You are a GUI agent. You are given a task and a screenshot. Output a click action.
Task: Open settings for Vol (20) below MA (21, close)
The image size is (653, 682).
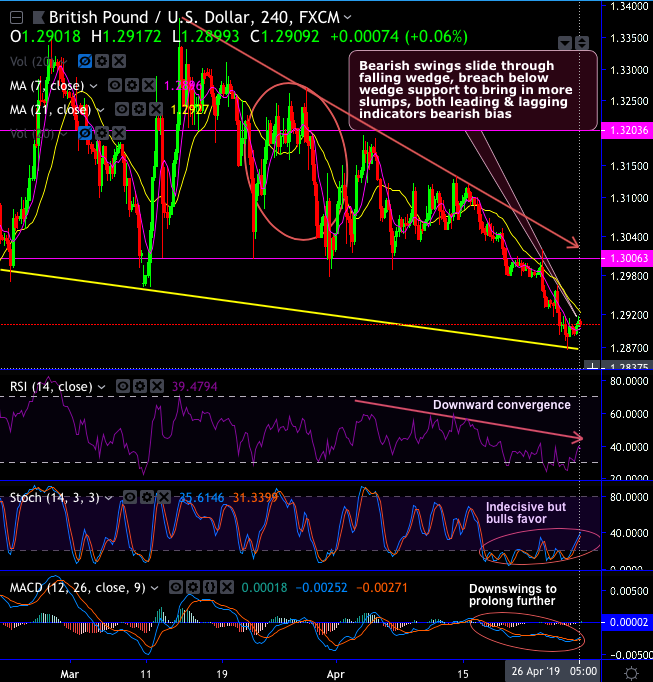click(102, 133)
